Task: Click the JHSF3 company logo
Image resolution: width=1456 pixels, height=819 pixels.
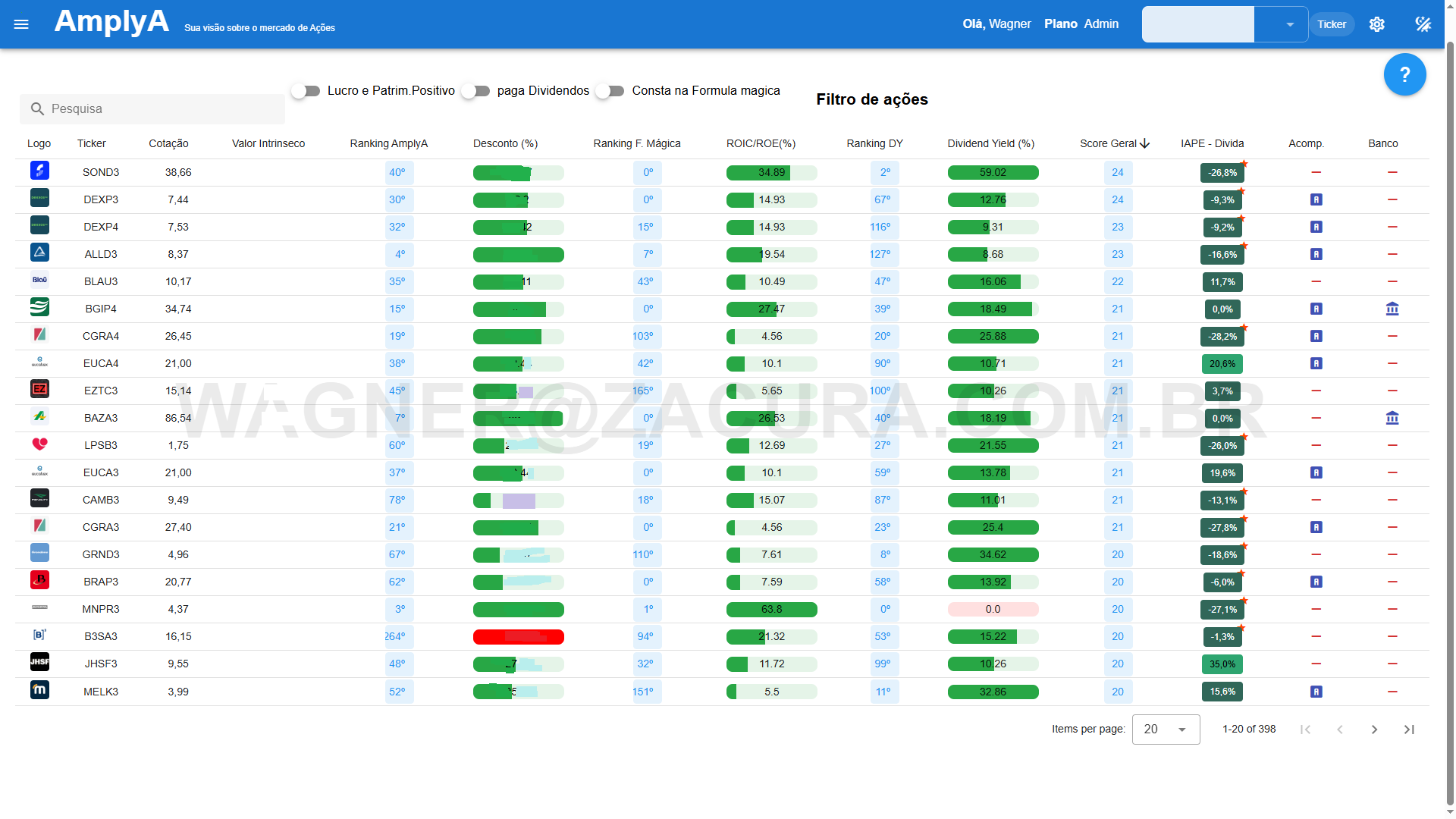Action: [x=39, y=662]
